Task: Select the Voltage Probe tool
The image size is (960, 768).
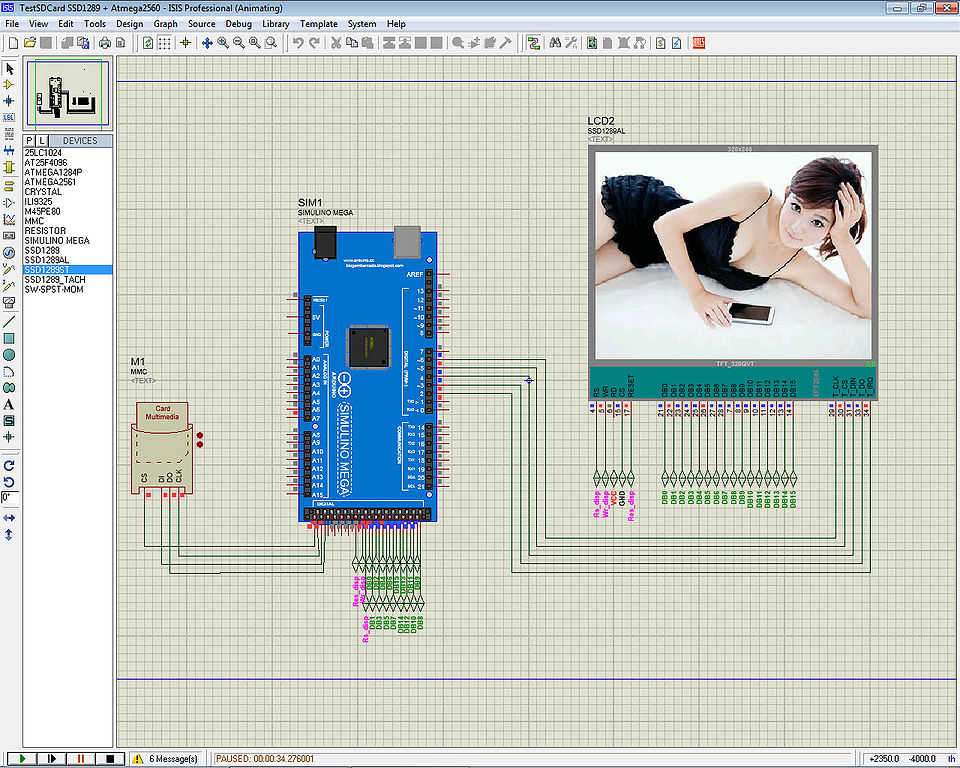Action: click(x=9, y=268)
